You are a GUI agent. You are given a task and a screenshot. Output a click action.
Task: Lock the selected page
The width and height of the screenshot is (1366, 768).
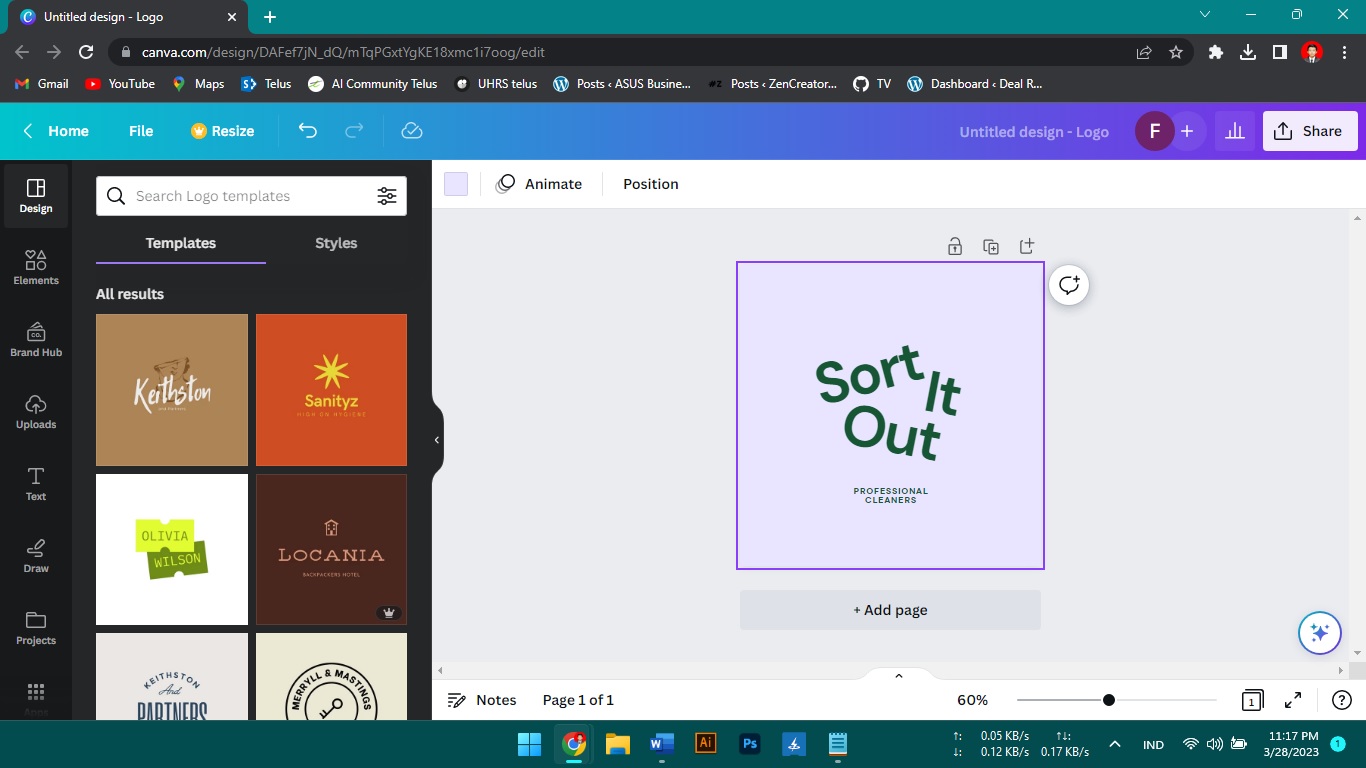click(x=955, y=245)
